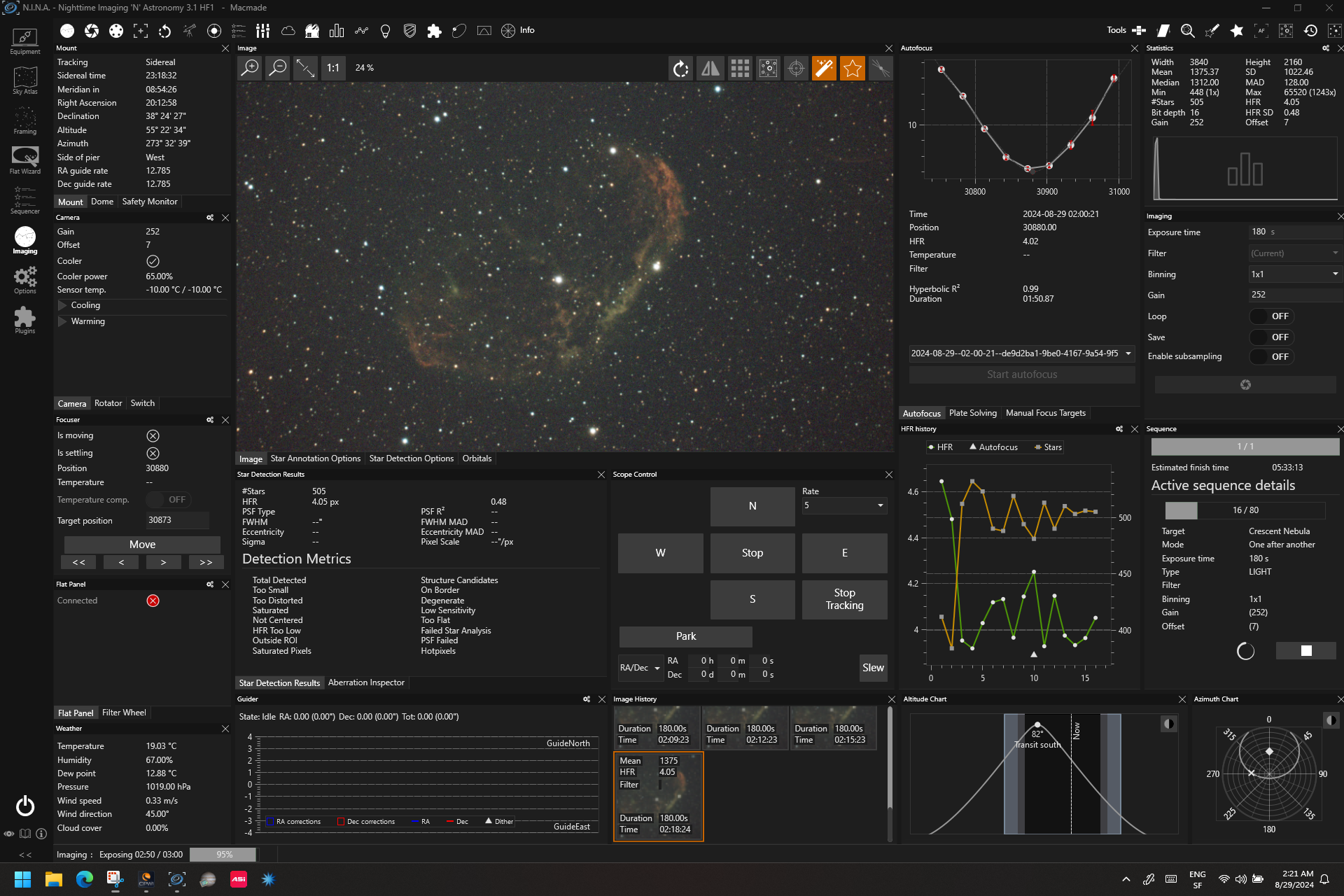Toggle the star detection star icon

(x=852, y=68)
